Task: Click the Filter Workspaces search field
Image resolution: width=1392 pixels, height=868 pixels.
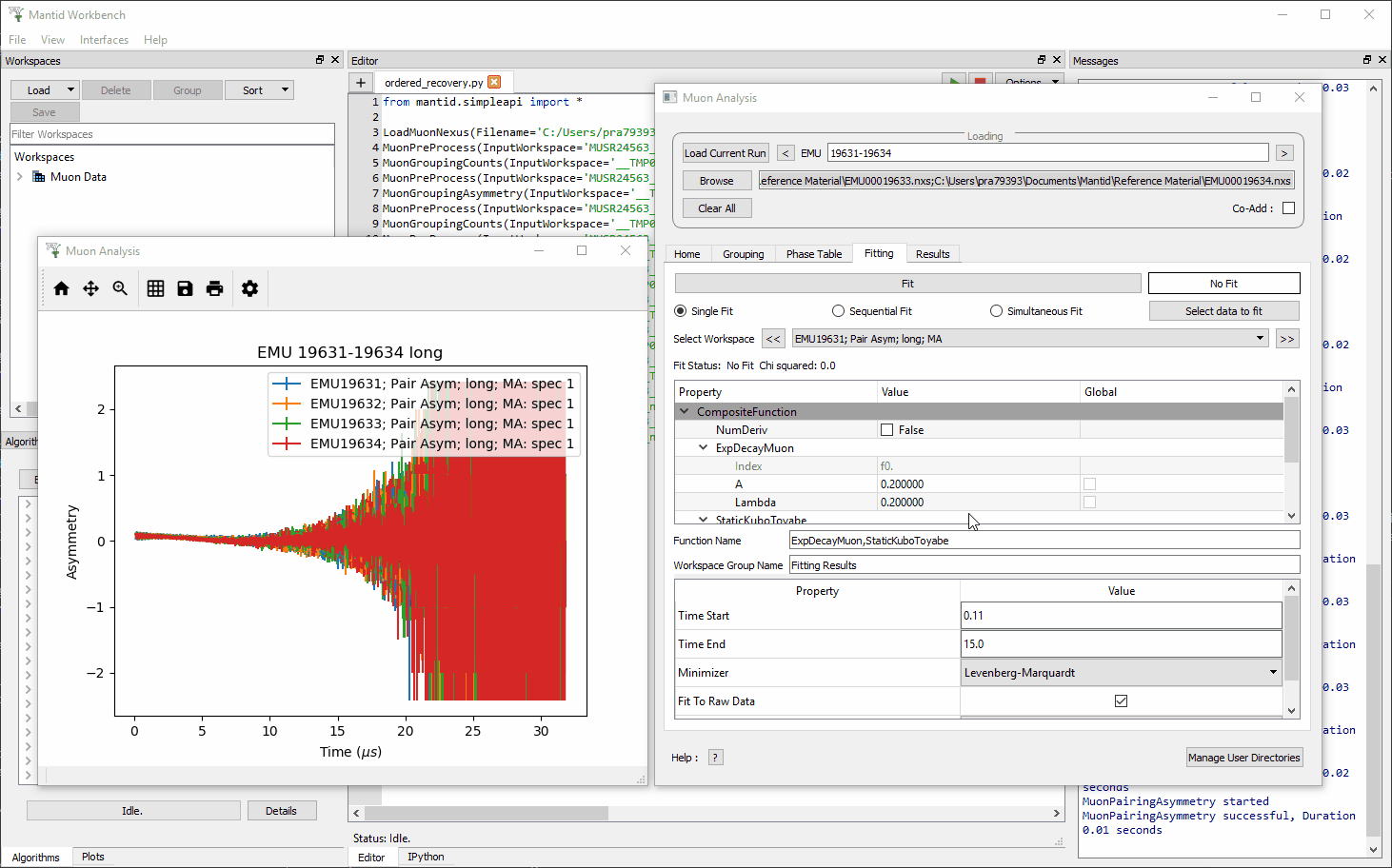Action: click(171, 133)
